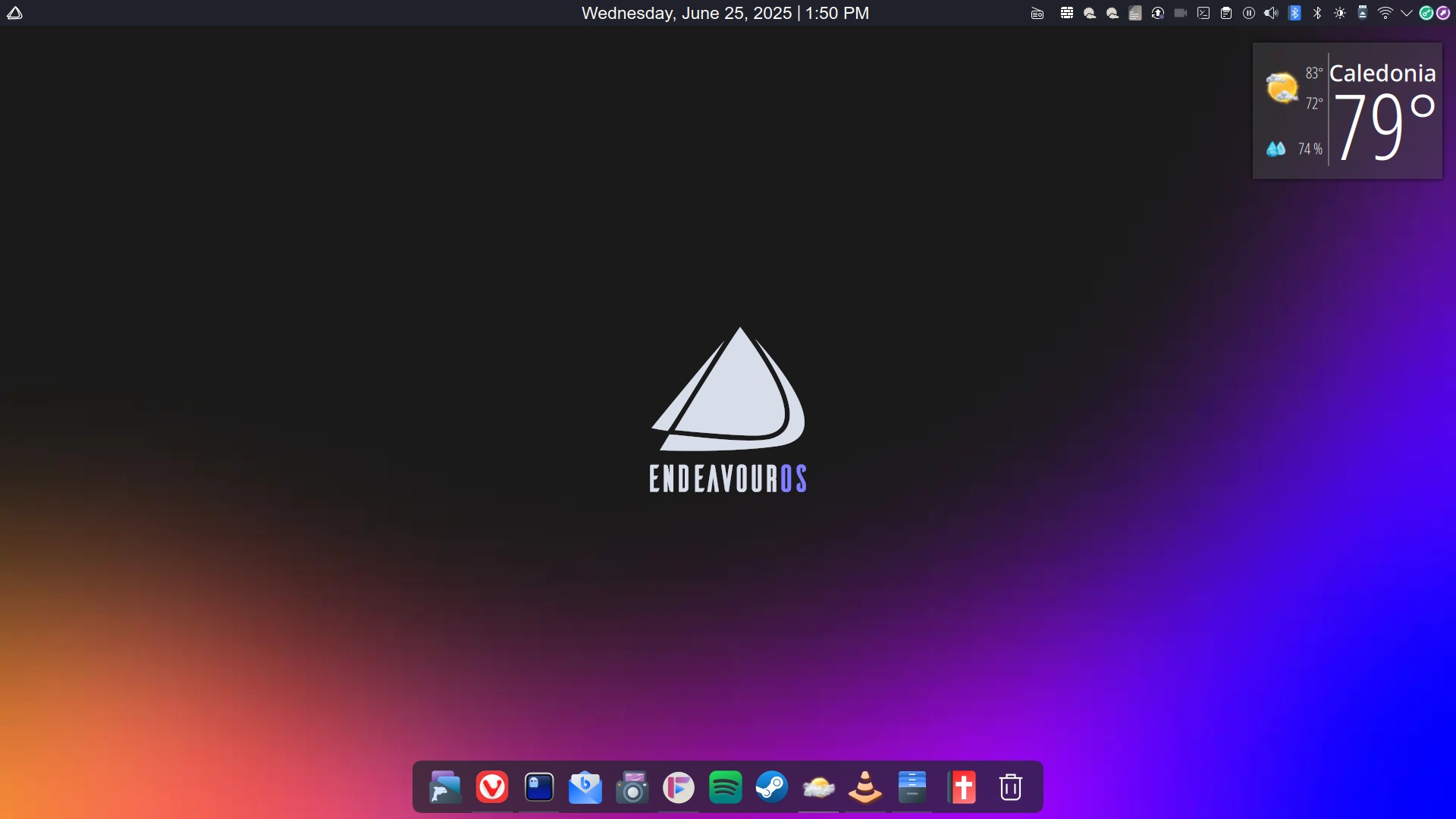Click the pause media tray icon

[x=1249, y=13]
